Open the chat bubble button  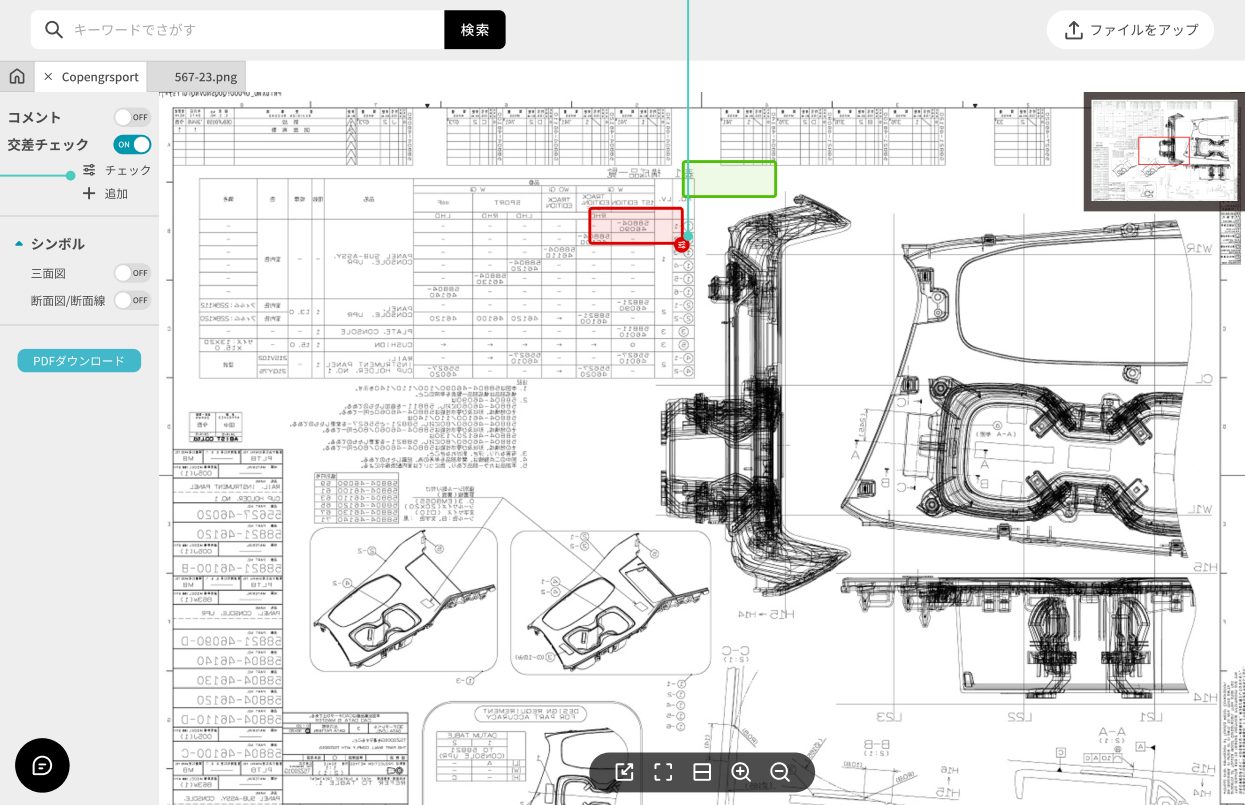tap(42, 766)
